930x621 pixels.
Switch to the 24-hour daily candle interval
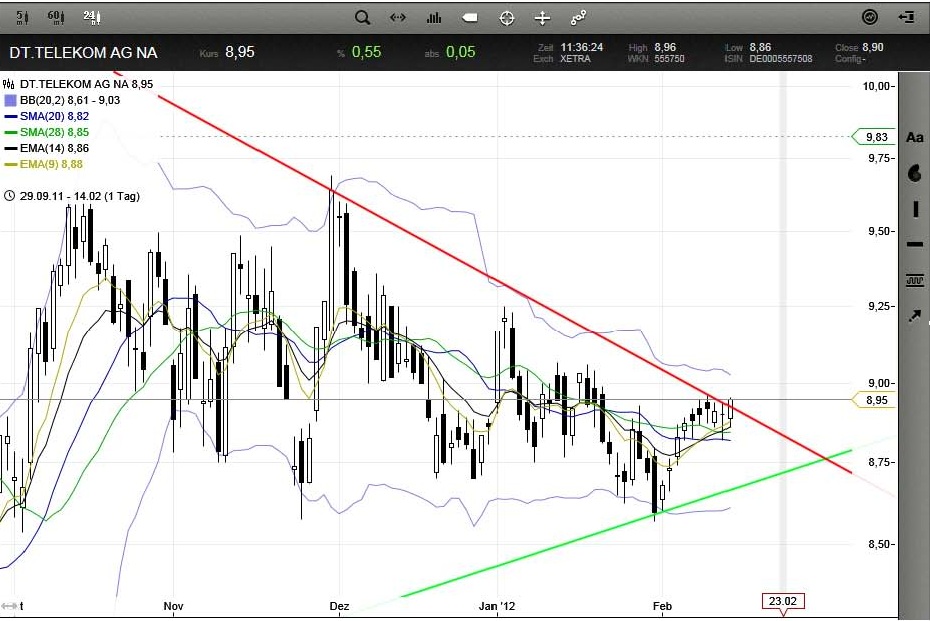[x=92, y=17]
